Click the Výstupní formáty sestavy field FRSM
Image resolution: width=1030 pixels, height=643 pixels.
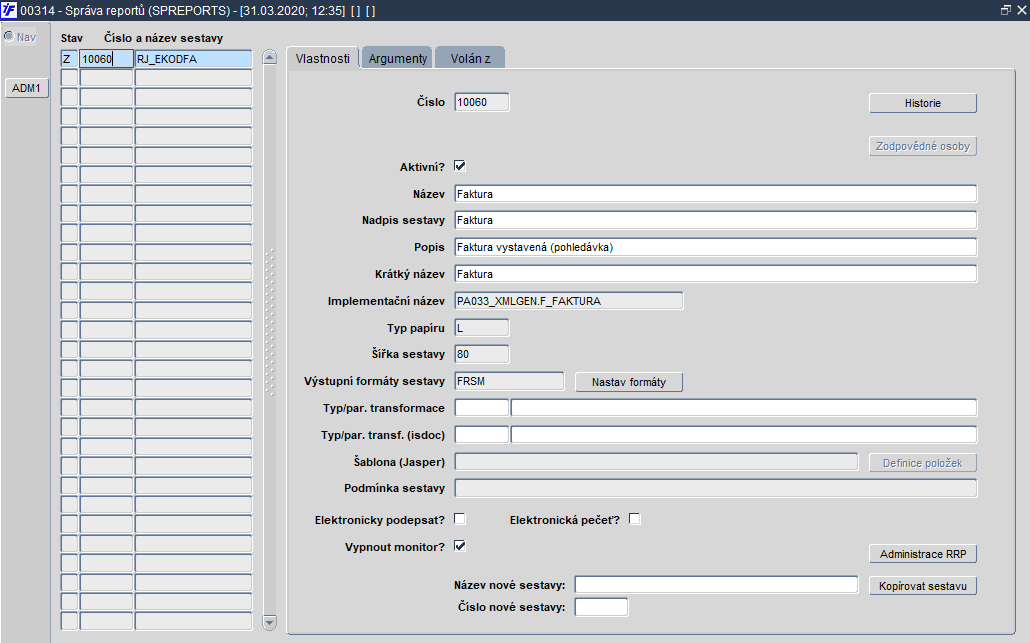click(x=509, y=381)
